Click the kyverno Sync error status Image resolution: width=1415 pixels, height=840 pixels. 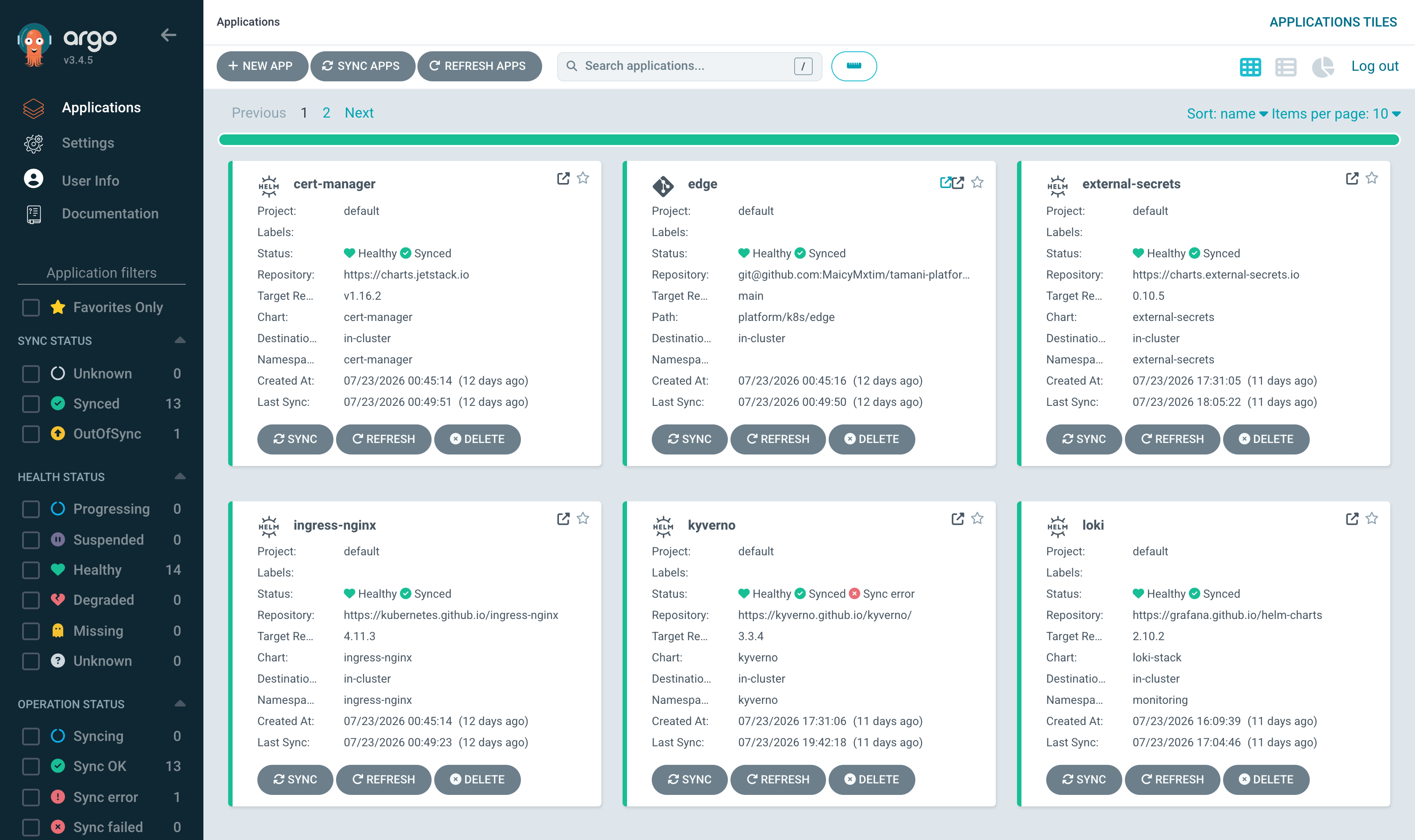(x=882, y=594)
